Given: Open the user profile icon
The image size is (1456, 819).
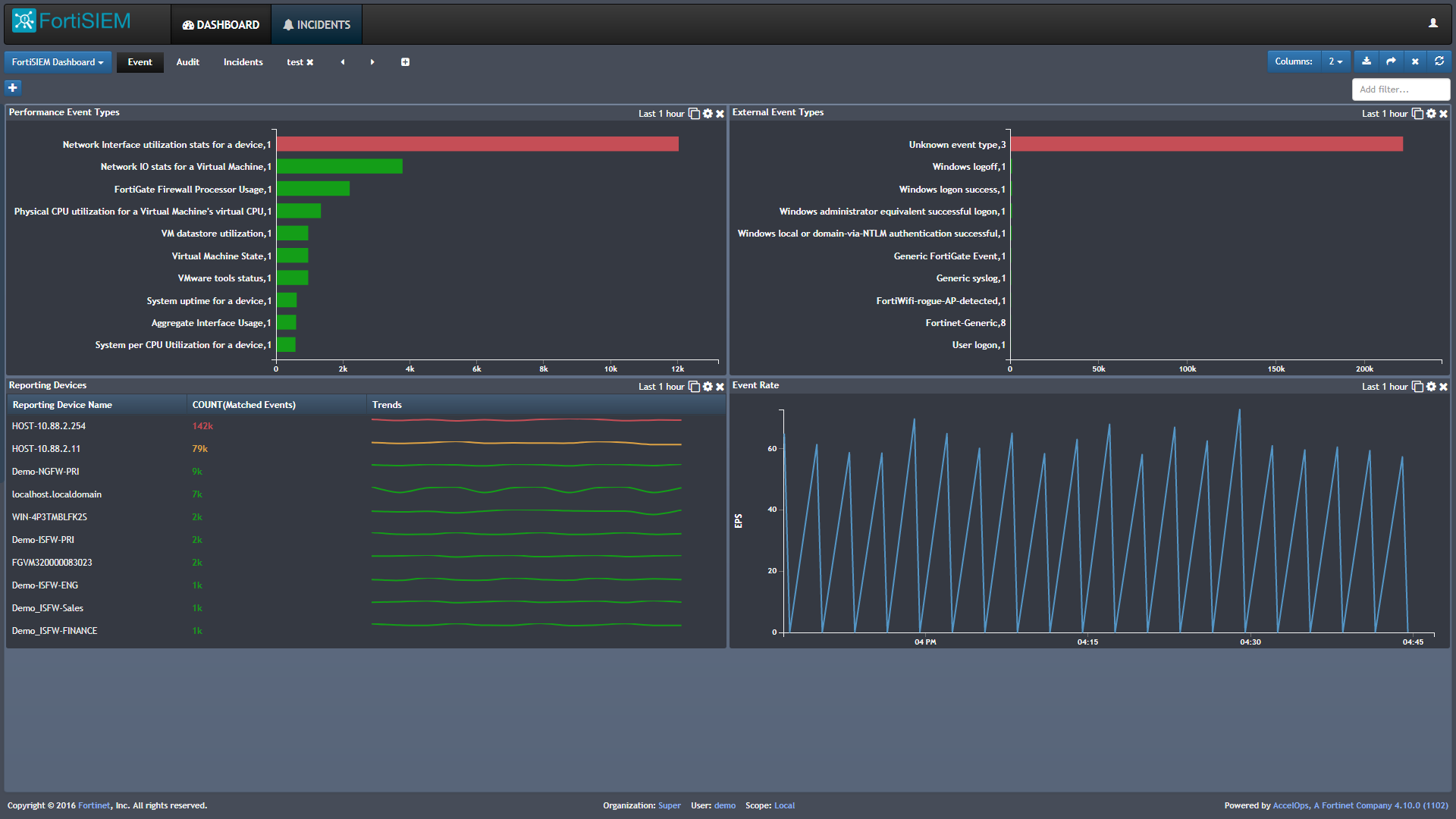Looking at the screenshot, I should (1433, 24).
